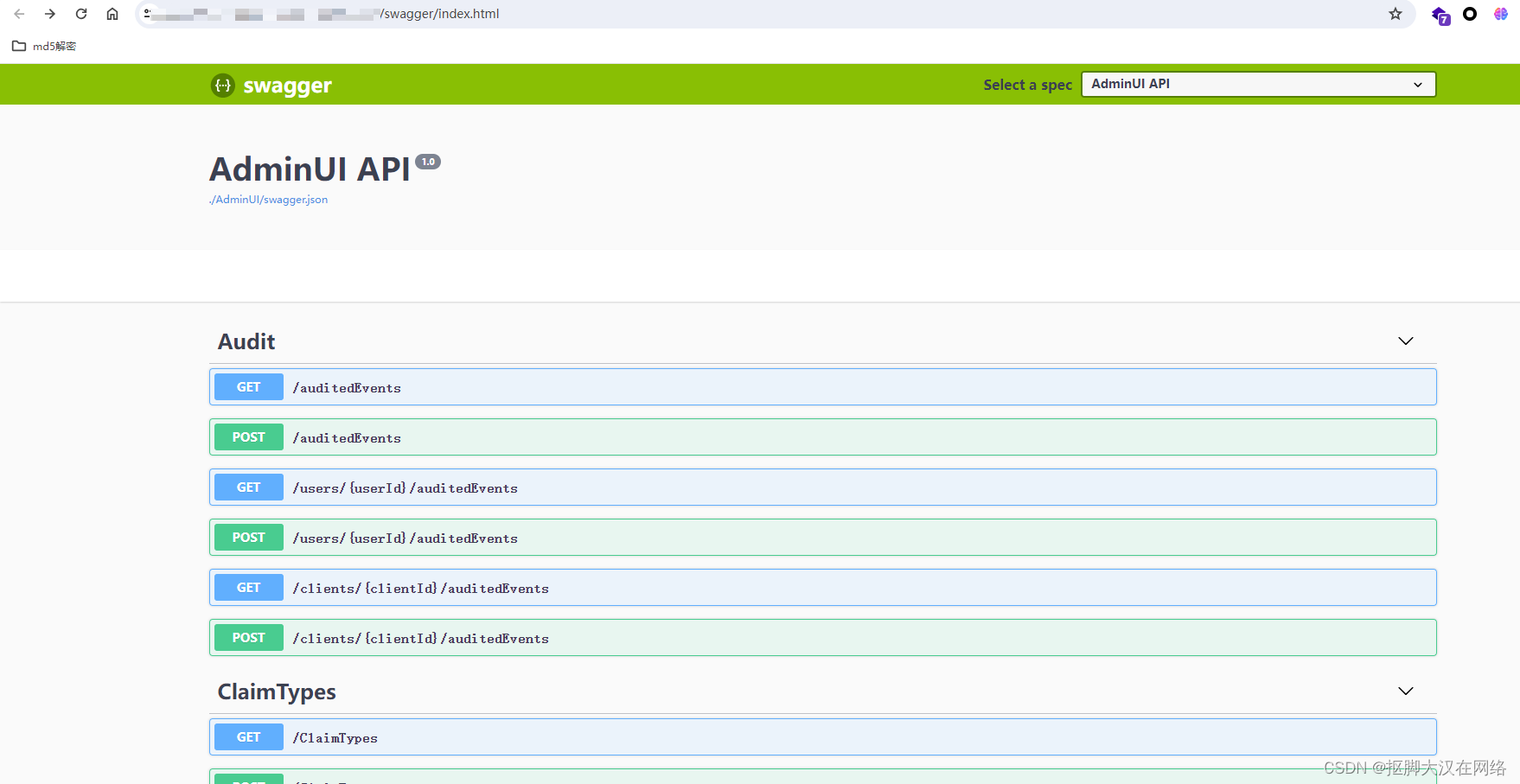1520x784 pixels.
Task: Click the ClaimTypes section heading
Action: click(x=277, y=692)
